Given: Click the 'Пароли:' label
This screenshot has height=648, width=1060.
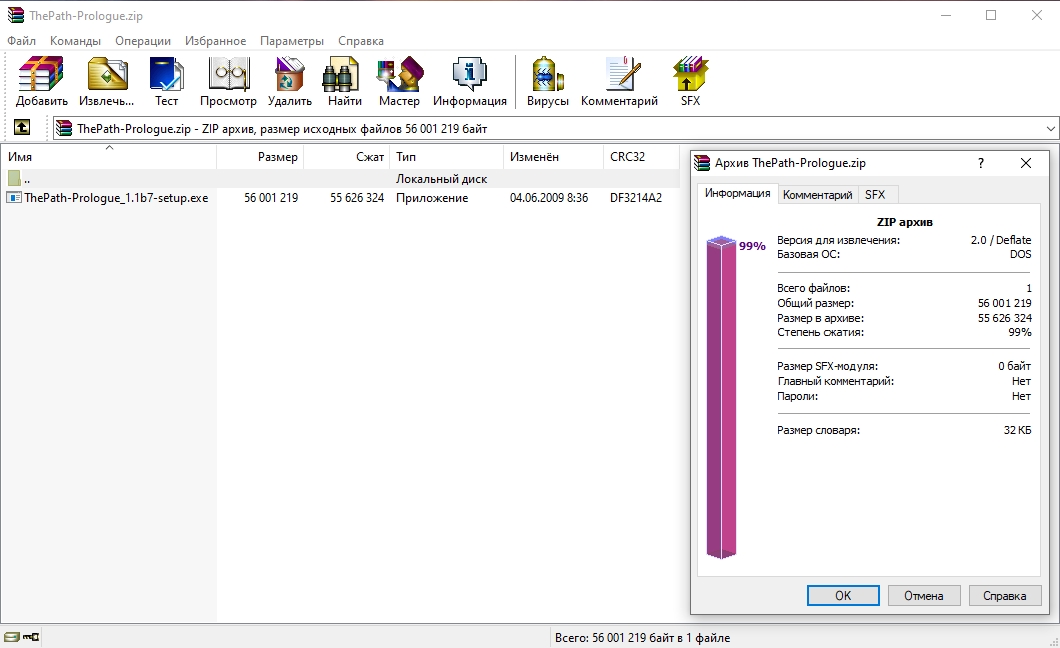Looking at the screenshot, I should [x=797, y=396].
